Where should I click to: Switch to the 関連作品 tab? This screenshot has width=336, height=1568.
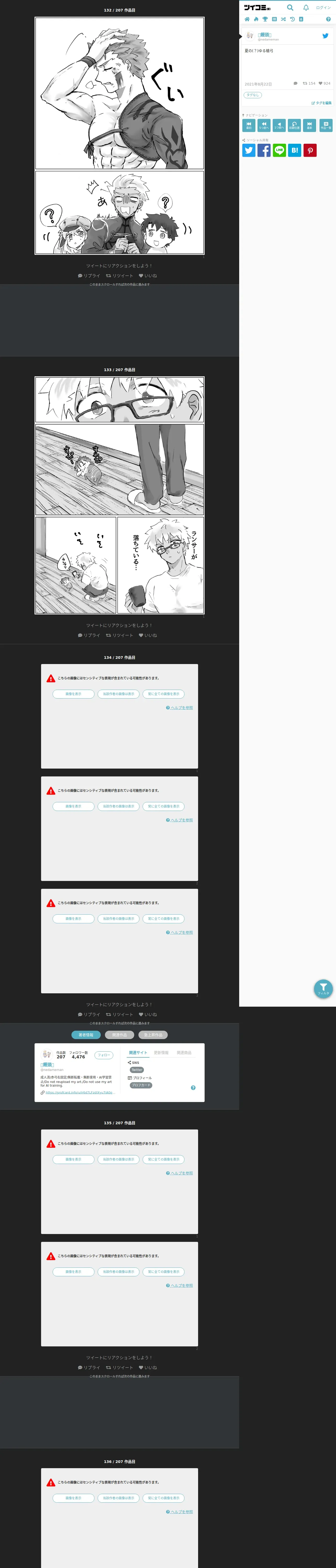point(120,1035)
